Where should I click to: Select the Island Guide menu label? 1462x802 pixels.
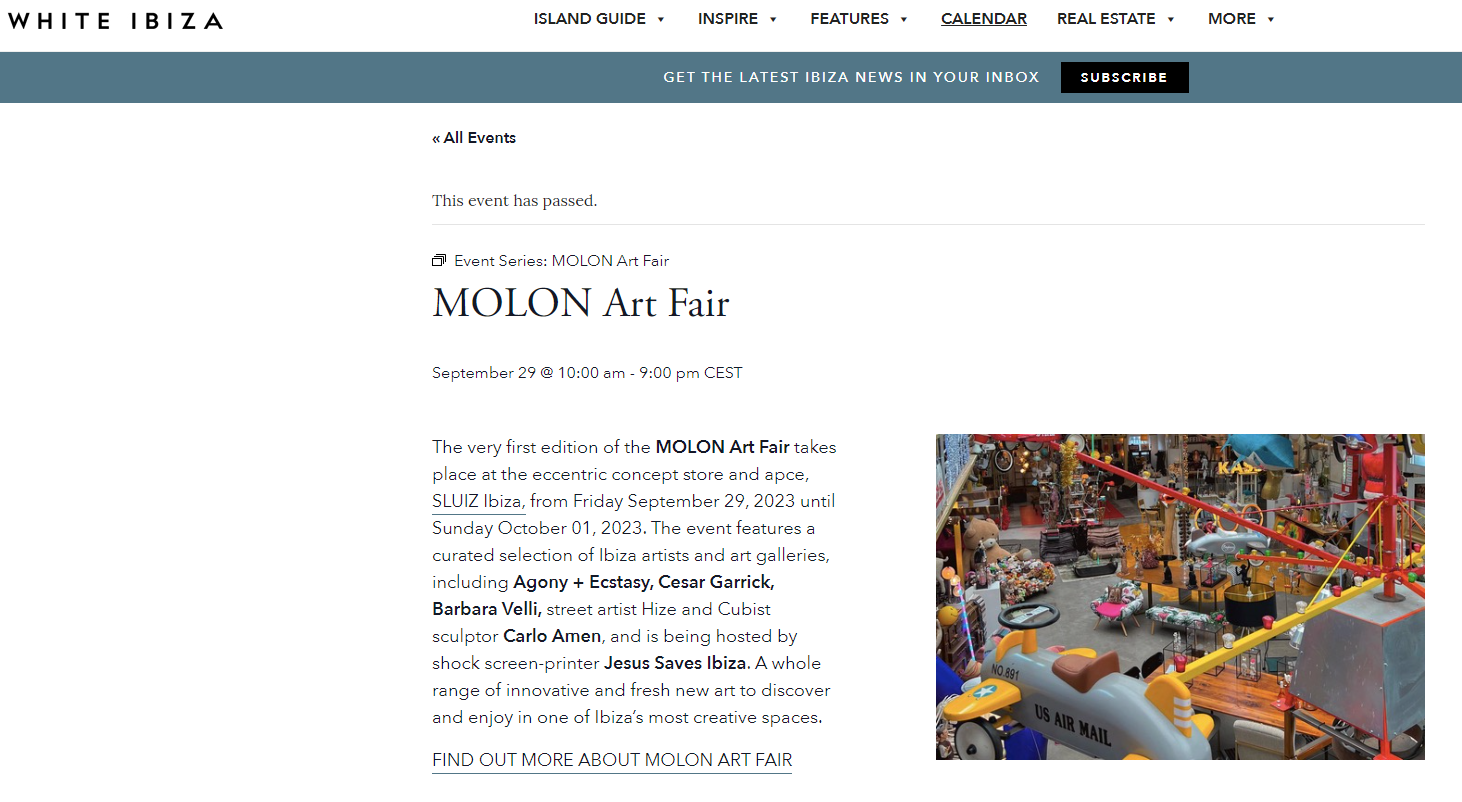[589, 19]
